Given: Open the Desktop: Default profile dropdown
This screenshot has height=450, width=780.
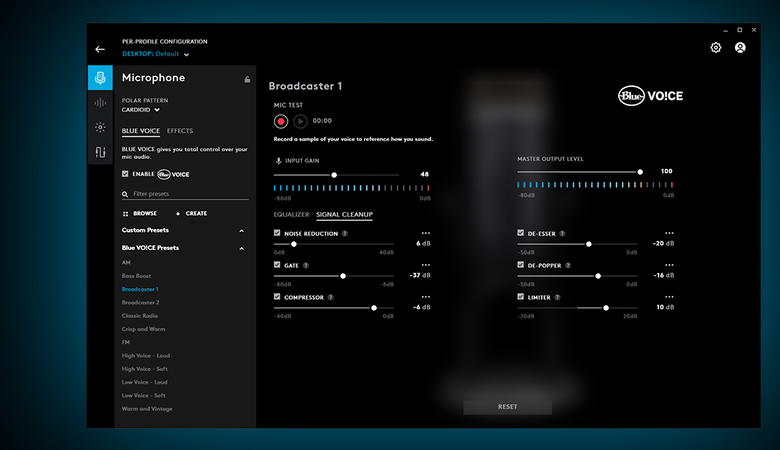Looking at the screenshot, I should click(156, 54).
